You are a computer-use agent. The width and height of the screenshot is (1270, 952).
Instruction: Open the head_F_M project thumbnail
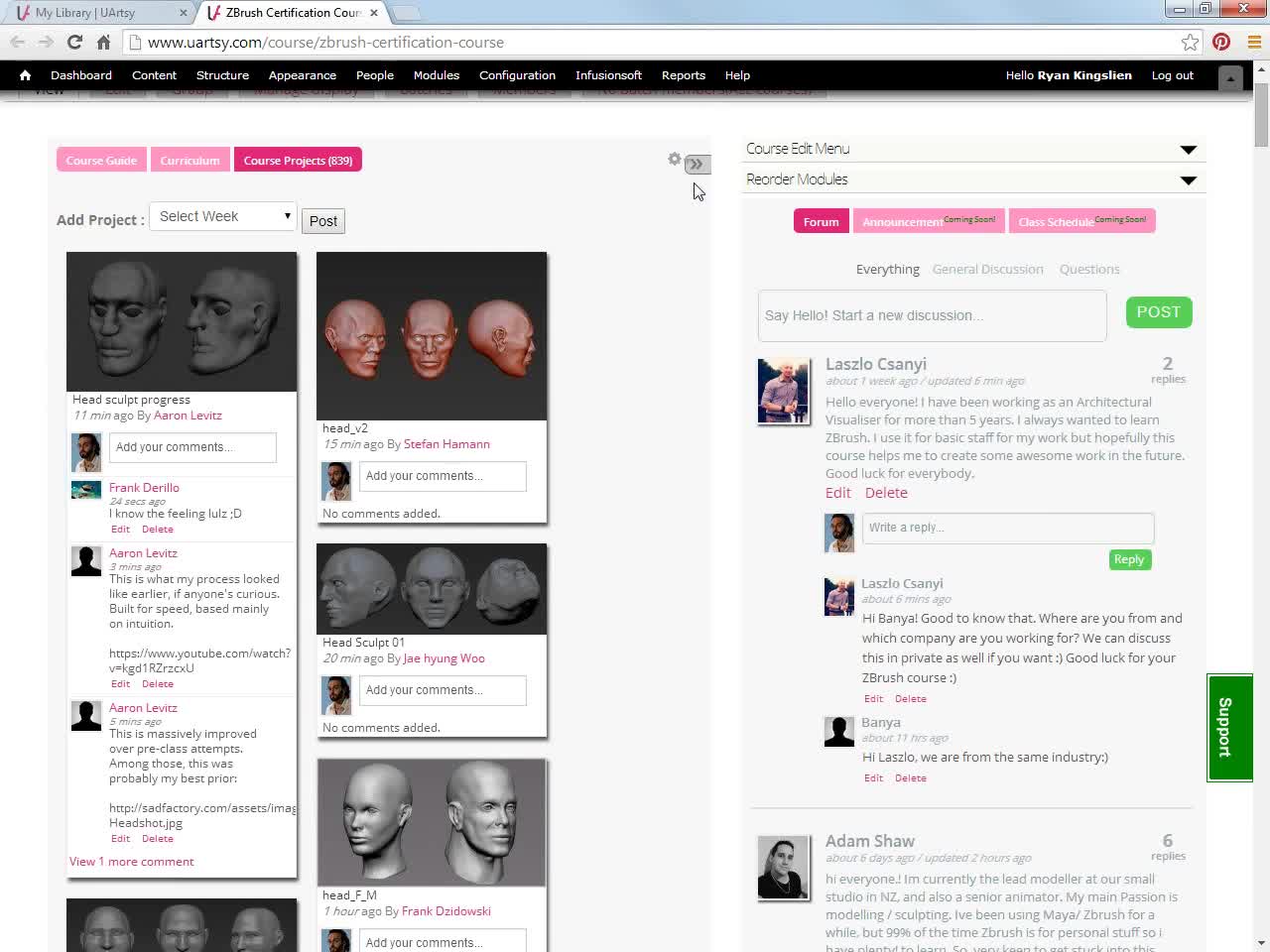point(432,822)
